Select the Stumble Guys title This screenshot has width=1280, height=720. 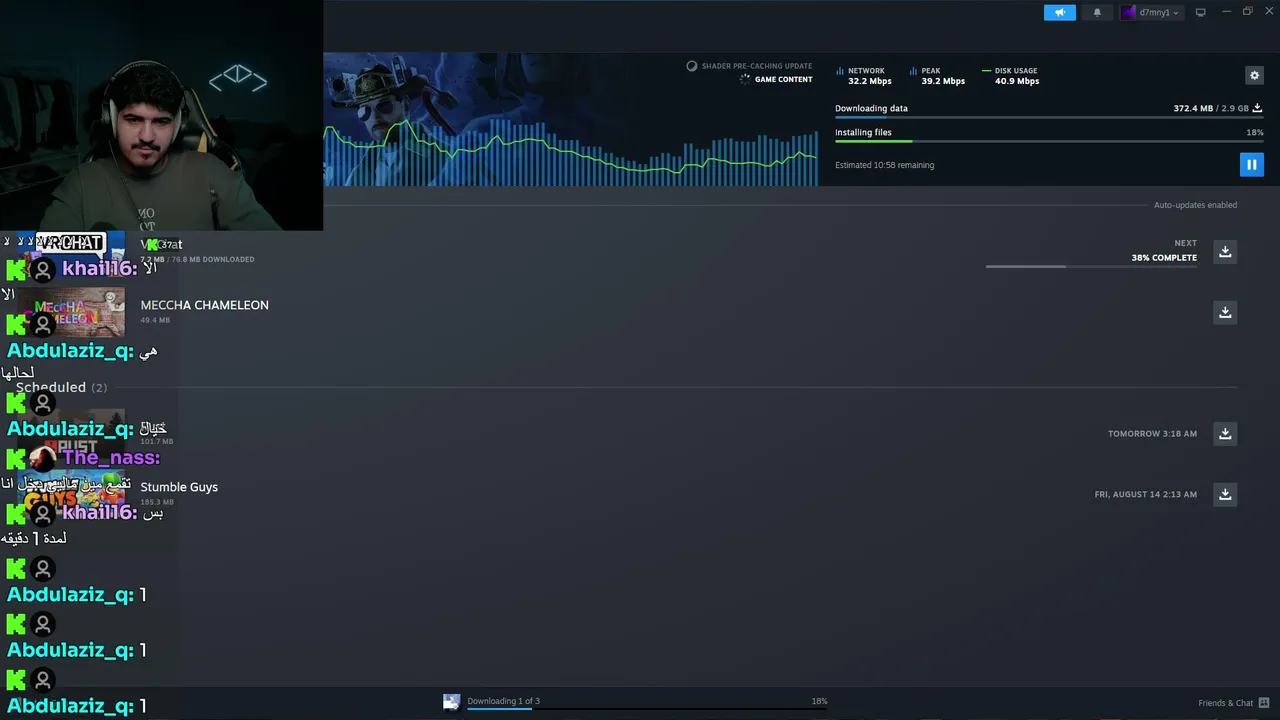point(179,487)
